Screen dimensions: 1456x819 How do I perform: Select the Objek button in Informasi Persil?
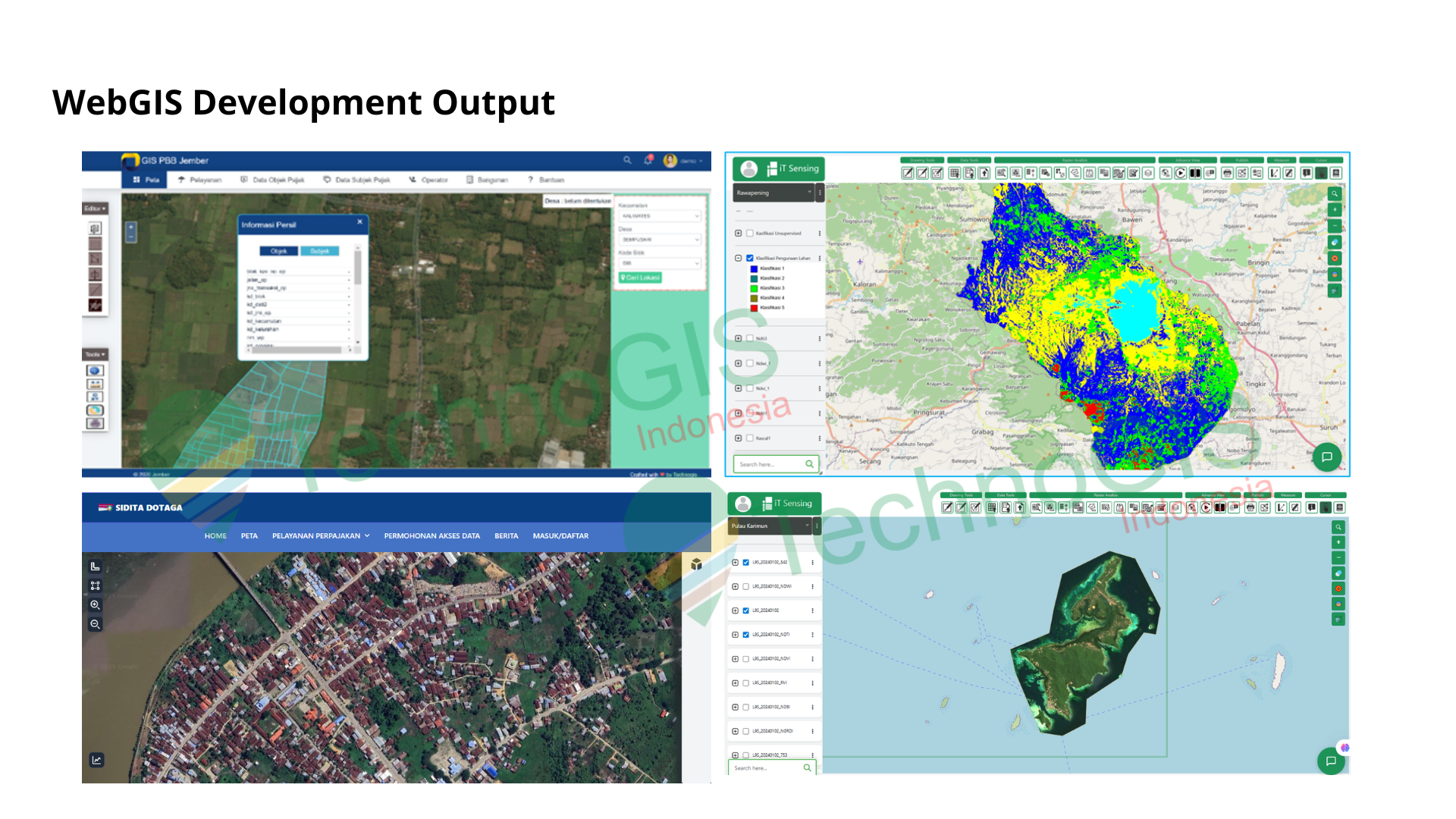coord(279,251)
